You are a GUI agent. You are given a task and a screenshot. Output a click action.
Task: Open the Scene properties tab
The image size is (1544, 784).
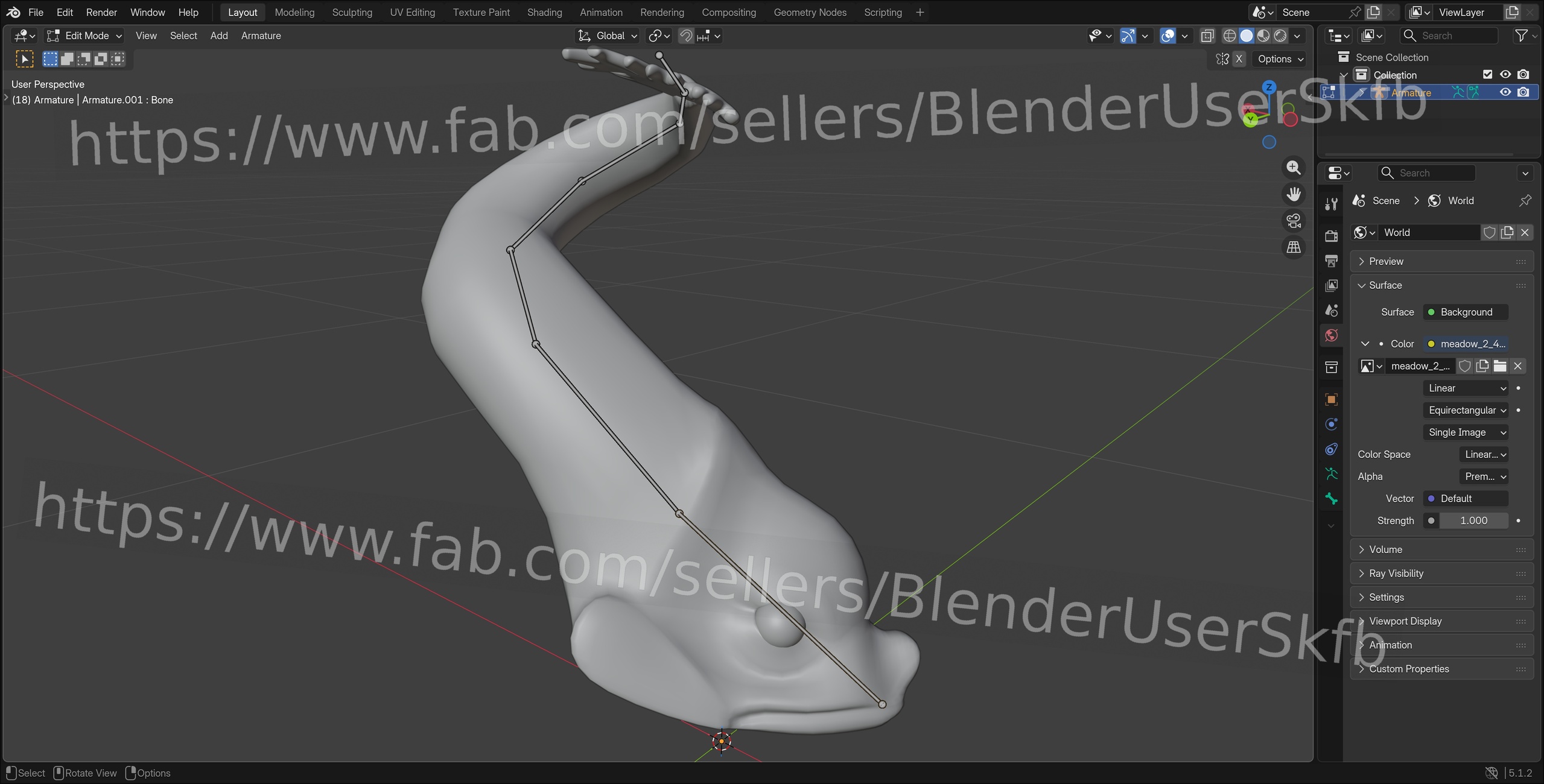click(x=1331, y=311)
